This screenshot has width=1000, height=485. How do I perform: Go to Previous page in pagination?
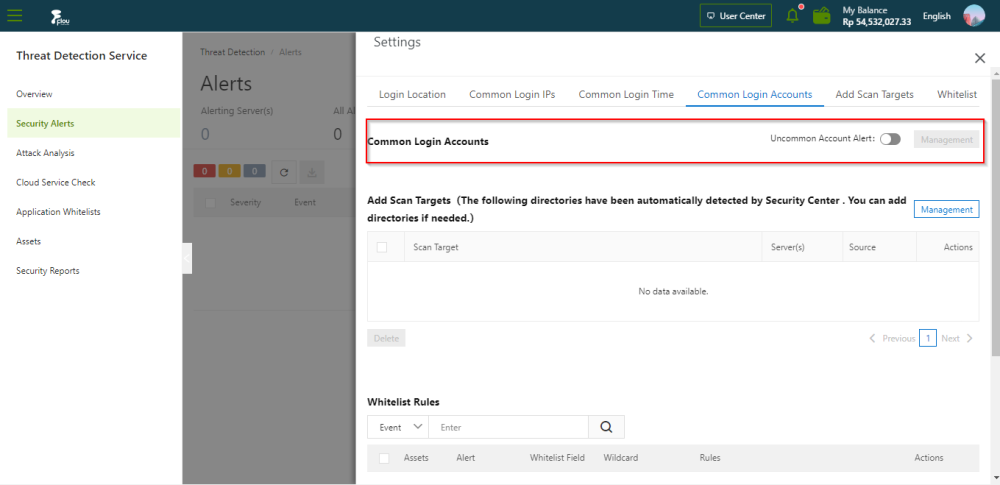892,338
